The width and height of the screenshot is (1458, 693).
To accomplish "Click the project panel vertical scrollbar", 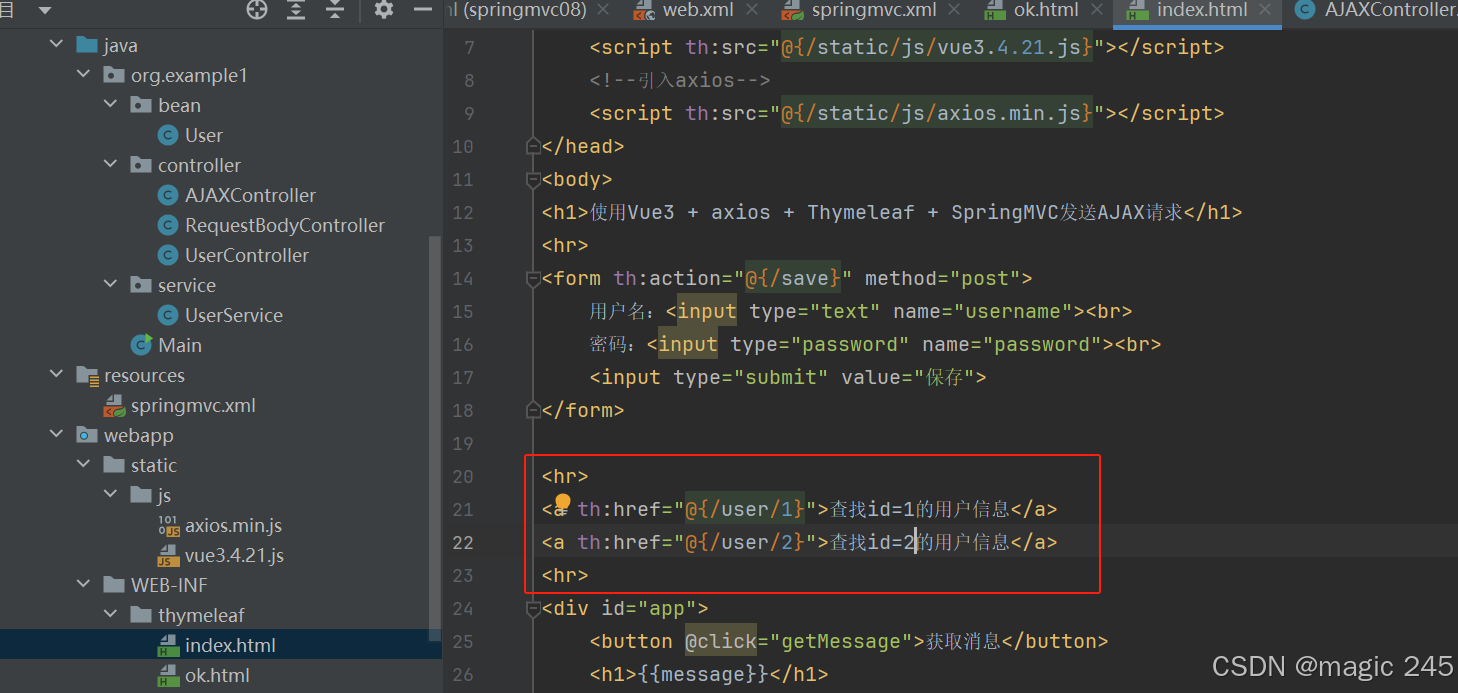I will tap(434, 438).
